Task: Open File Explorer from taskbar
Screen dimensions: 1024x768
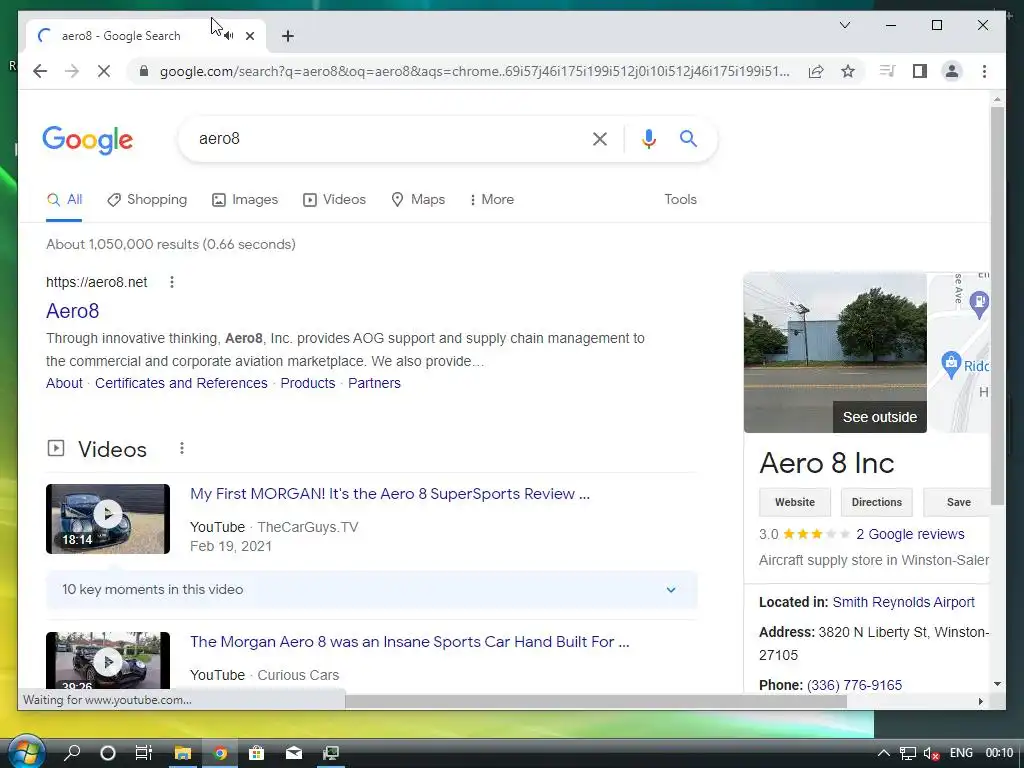Action: pyautogui.click(x=182, y=753)
